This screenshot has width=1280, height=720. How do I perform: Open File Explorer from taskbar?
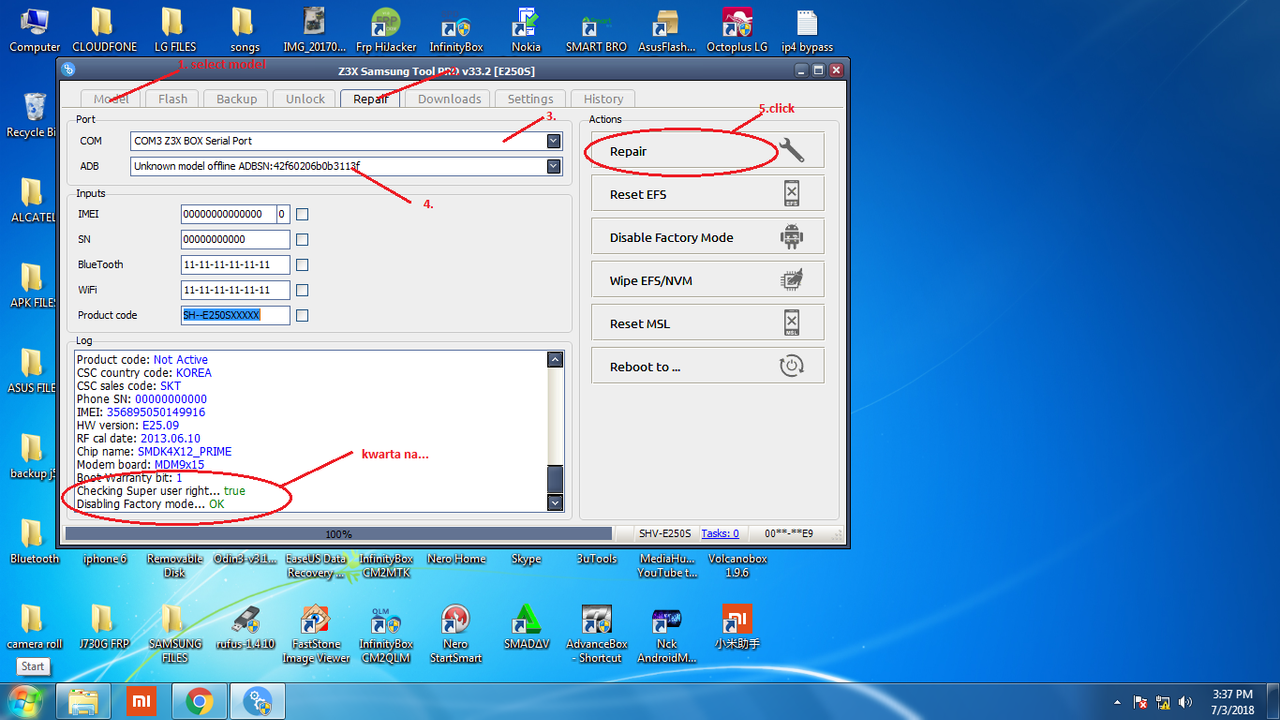82,702
